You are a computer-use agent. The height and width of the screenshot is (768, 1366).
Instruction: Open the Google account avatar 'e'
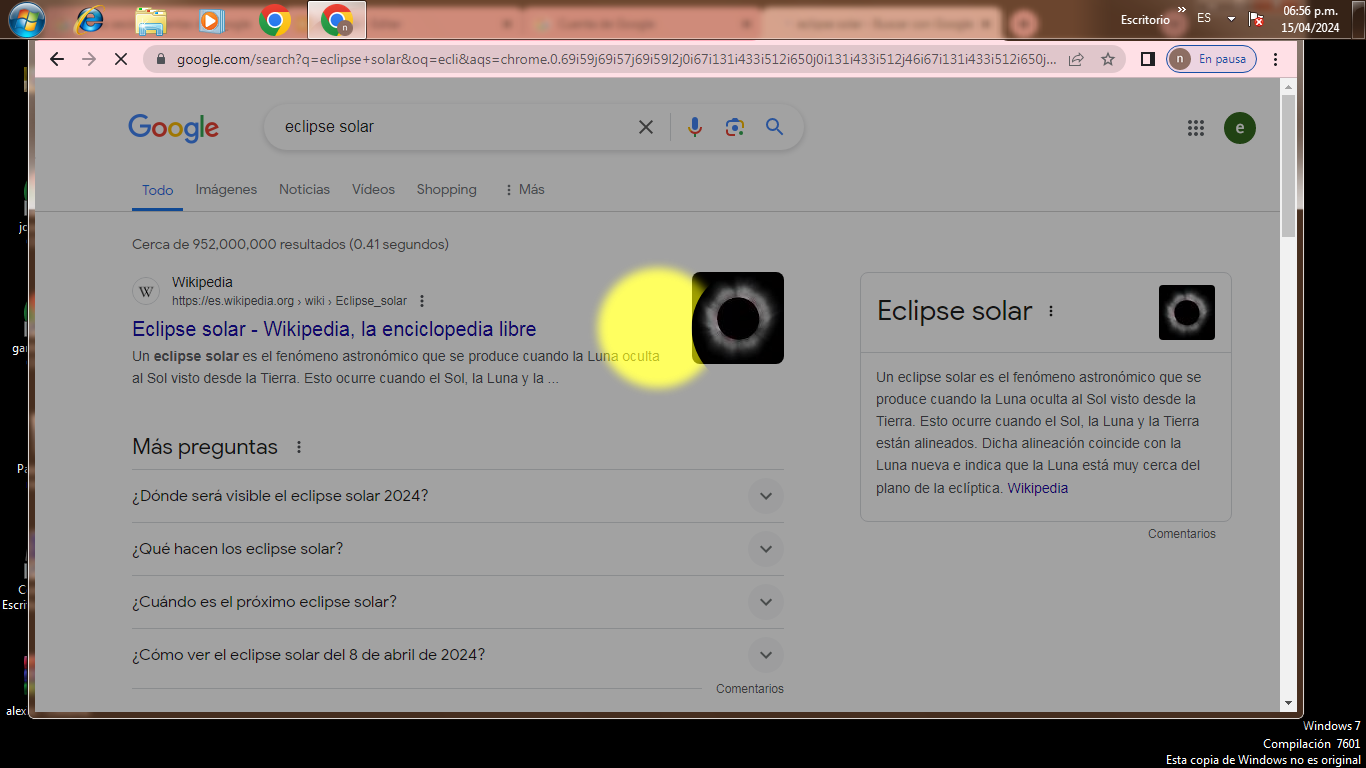pyautogui.click(x=1240, y=128)
